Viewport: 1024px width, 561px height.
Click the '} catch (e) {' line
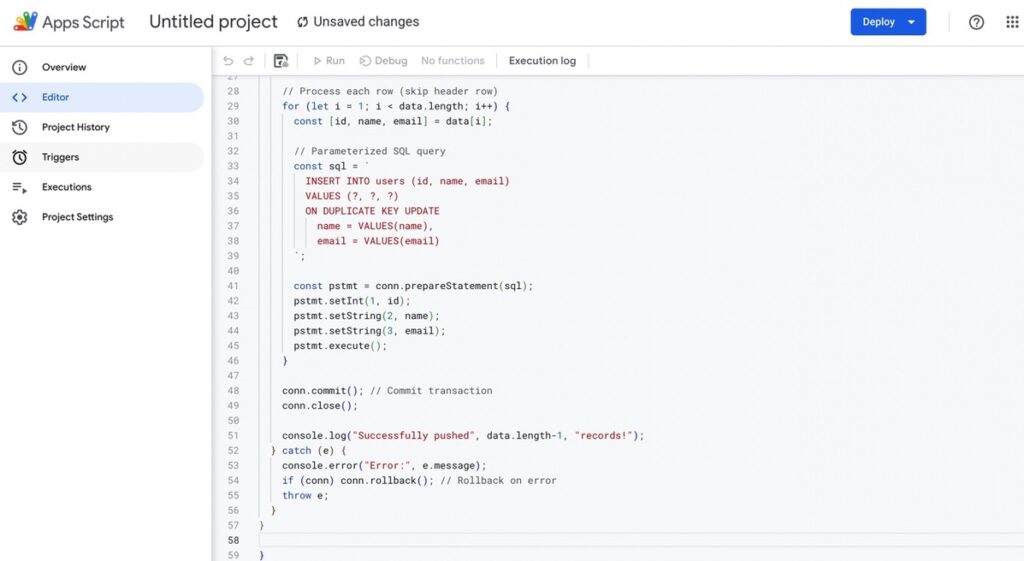pos(308,451)
